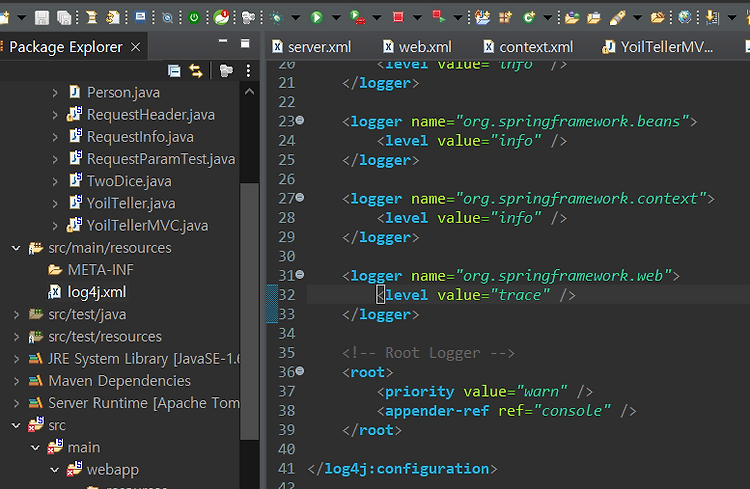Click the web browser globe icon

(684, 17)
